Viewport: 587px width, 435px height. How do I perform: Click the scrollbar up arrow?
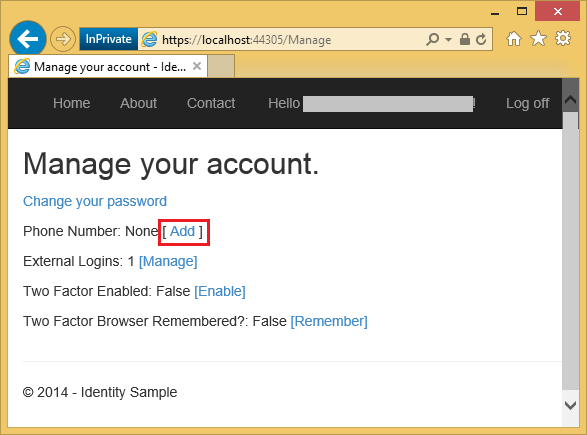(x=570, y=100)
